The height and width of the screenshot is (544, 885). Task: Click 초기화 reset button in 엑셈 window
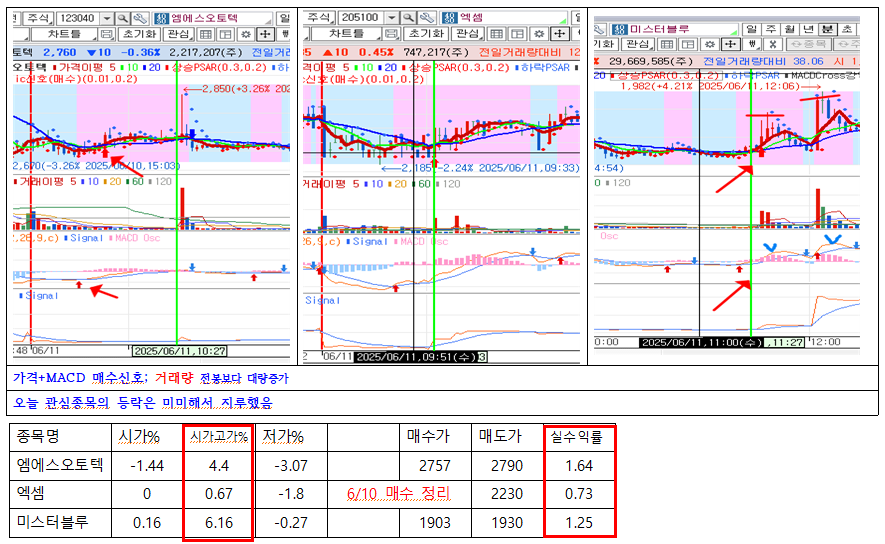coord(427,34)
